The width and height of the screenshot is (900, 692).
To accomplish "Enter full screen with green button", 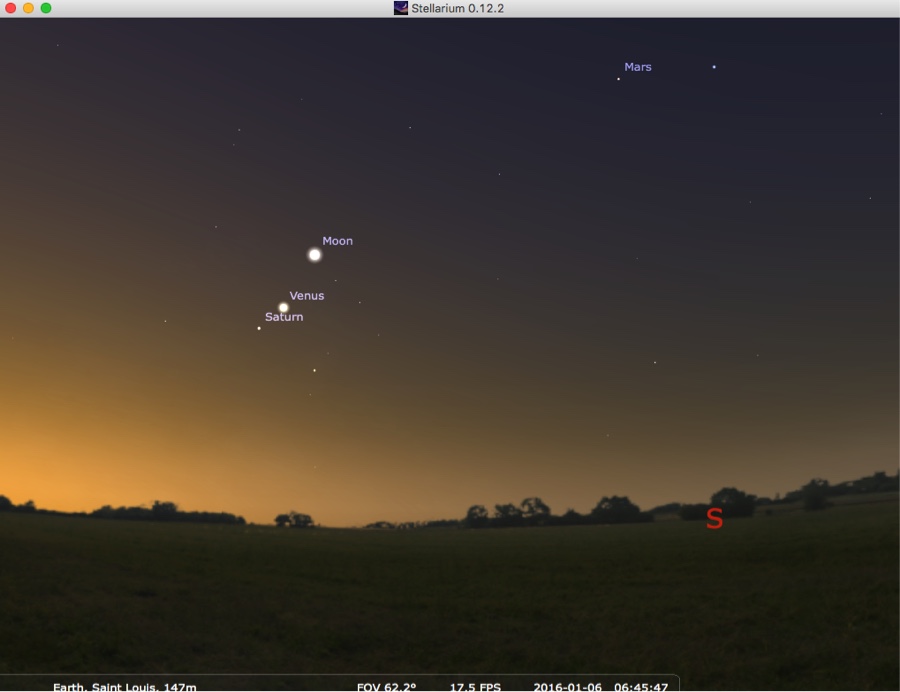I will [46, 8].
